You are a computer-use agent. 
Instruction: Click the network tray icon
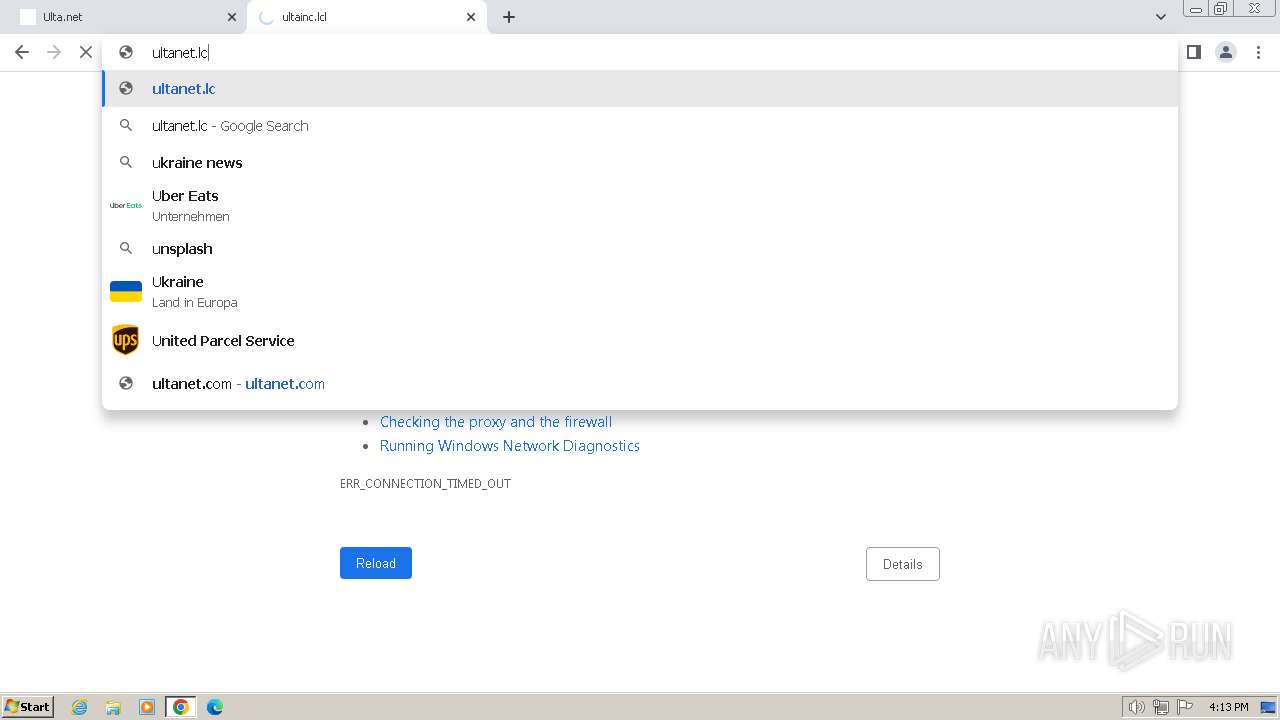pyautogui.click(x=1161, y=707)
